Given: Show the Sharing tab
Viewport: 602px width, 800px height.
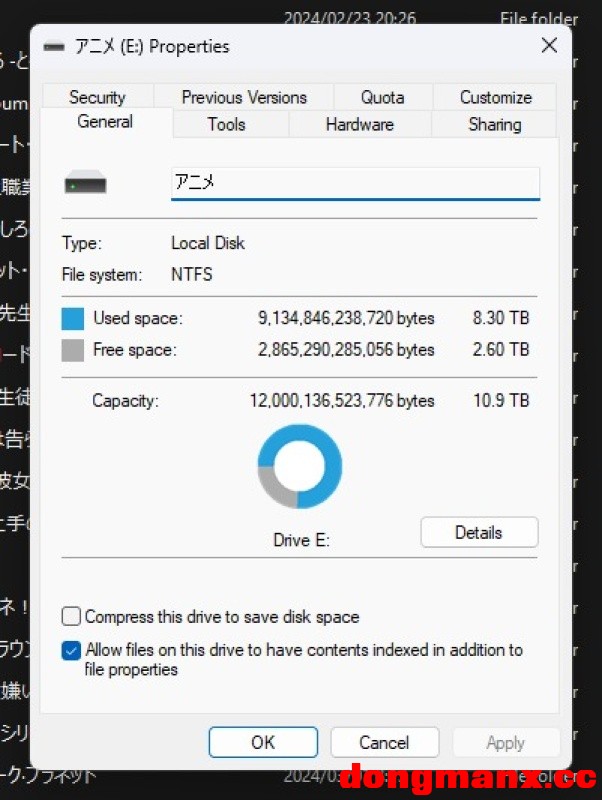Looking at the screenshot, I should tap(494, 124).
